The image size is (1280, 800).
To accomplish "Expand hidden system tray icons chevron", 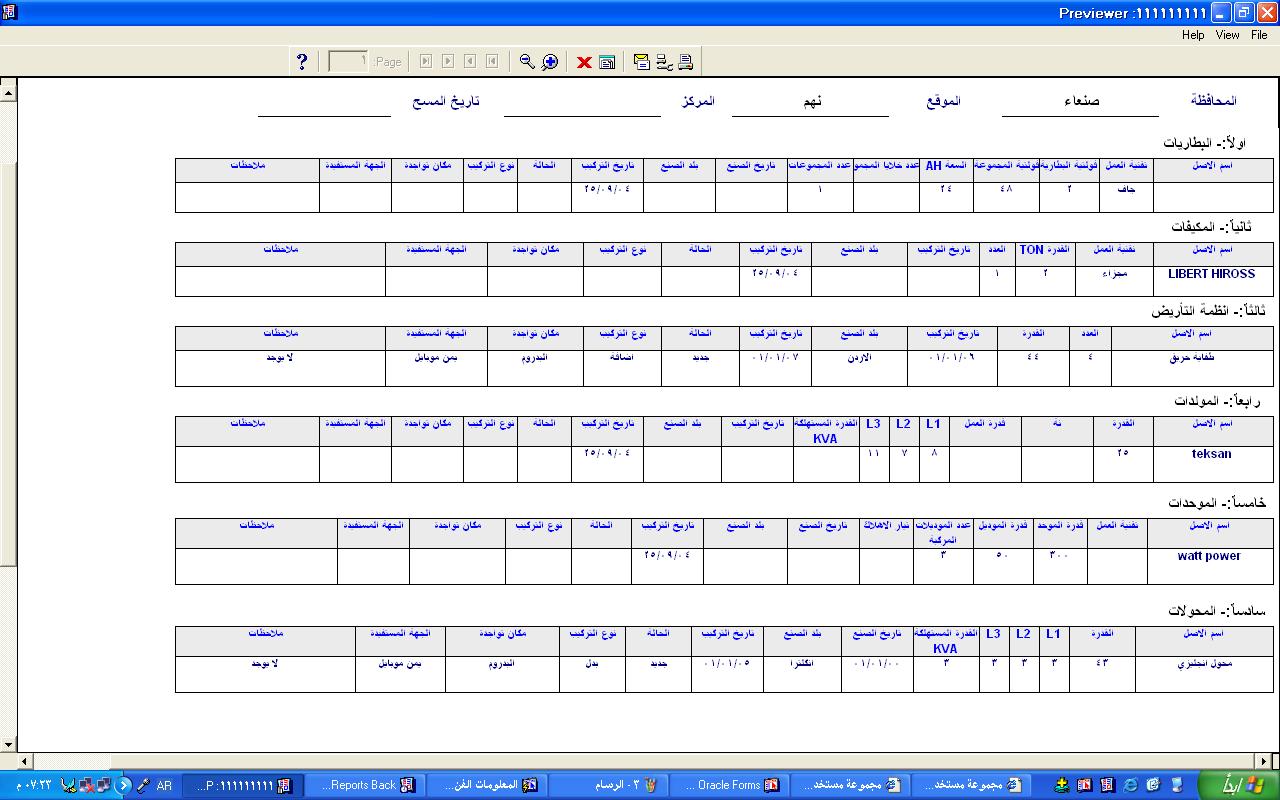I will pyautogui.click(x=125, y=785).
